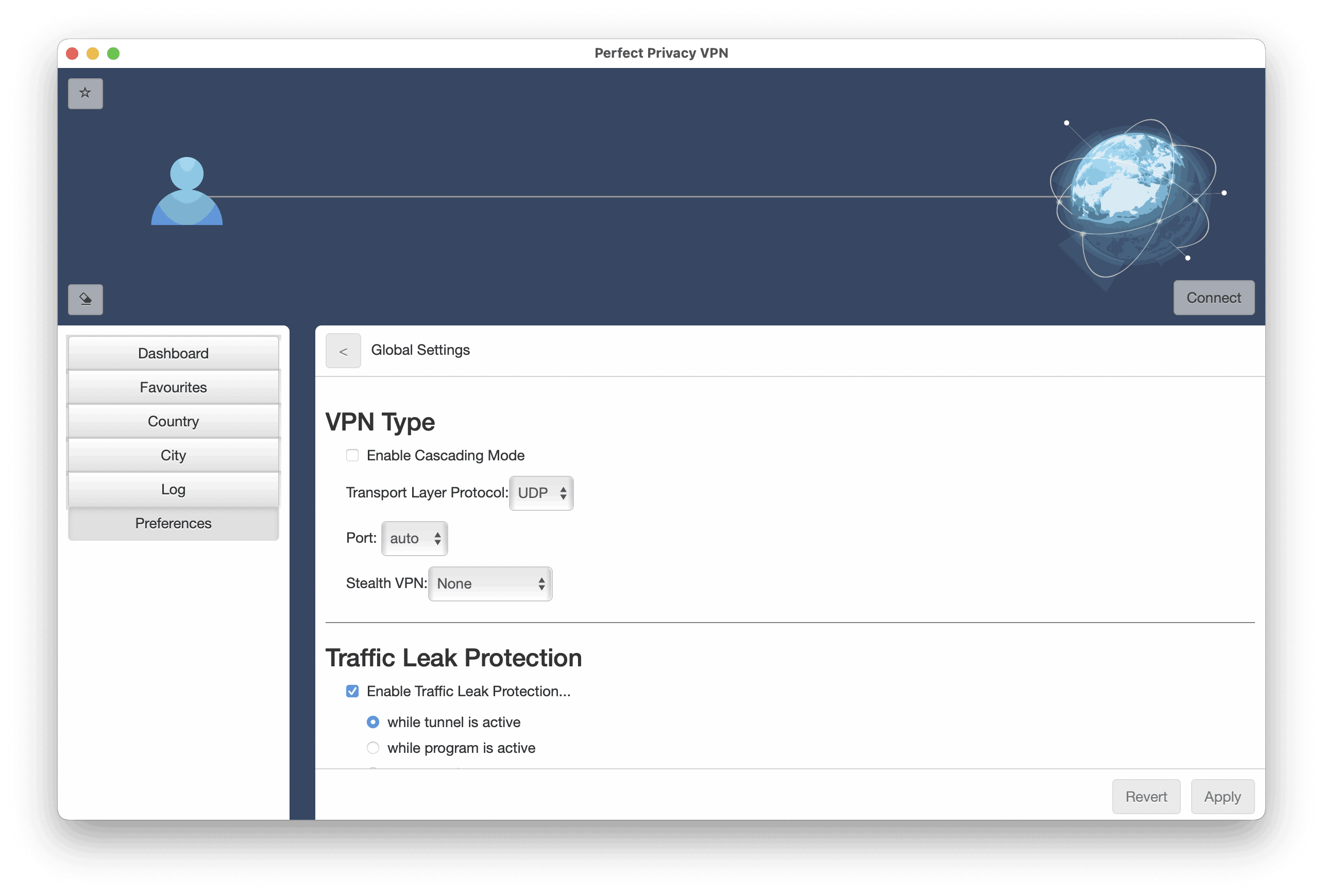Click the Connect button
1323x896 pixels.
(1214, 298)
